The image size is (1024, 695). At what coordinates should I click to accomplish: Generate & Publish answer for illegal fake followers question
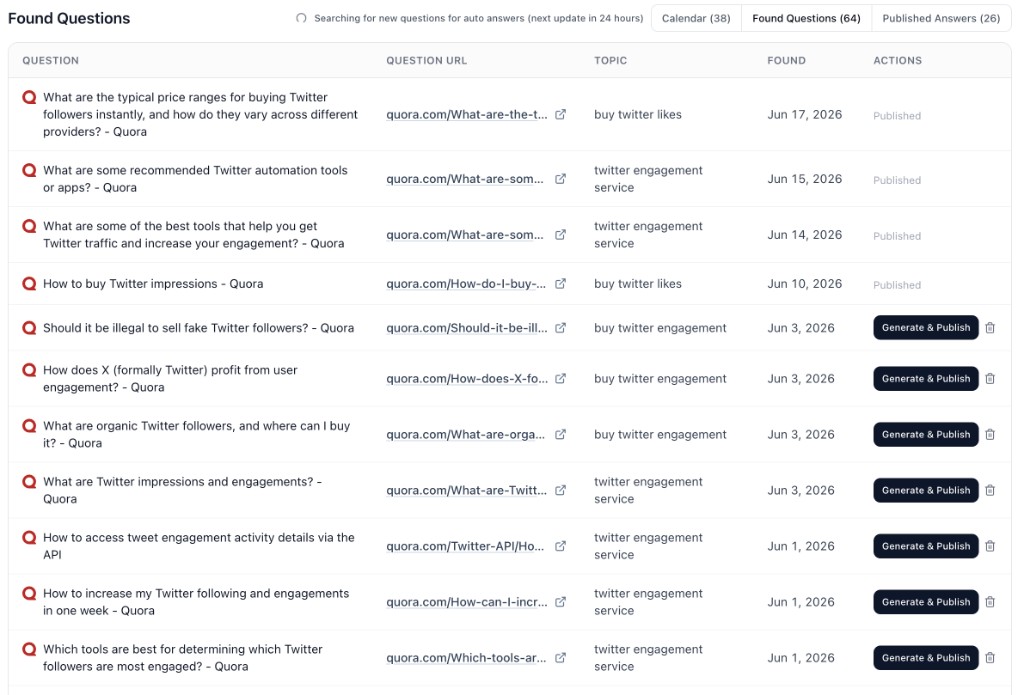click(925, 328)
